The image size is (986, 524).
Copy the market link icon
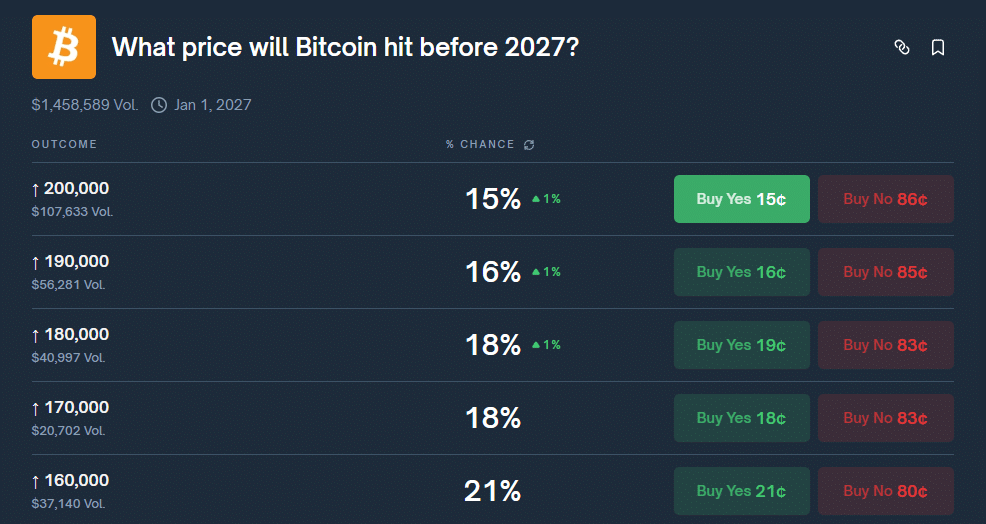902,47
